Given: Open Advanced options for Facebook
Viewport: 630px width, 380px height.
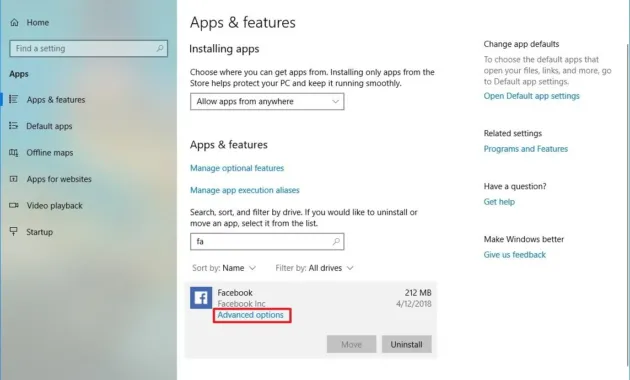Looking at the screenshot, I should (251, 315).
